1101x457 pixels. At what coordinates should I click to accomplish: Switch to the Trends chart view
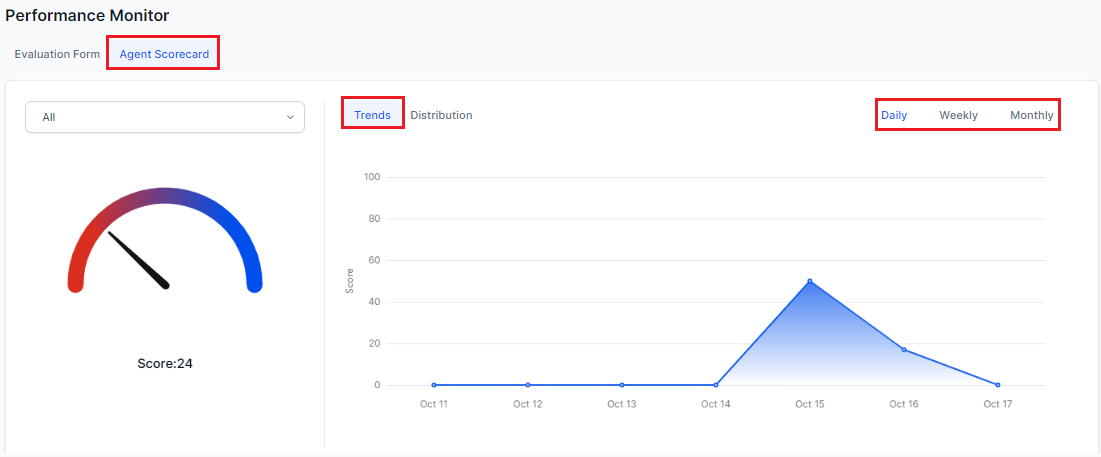tap(372, 115)
